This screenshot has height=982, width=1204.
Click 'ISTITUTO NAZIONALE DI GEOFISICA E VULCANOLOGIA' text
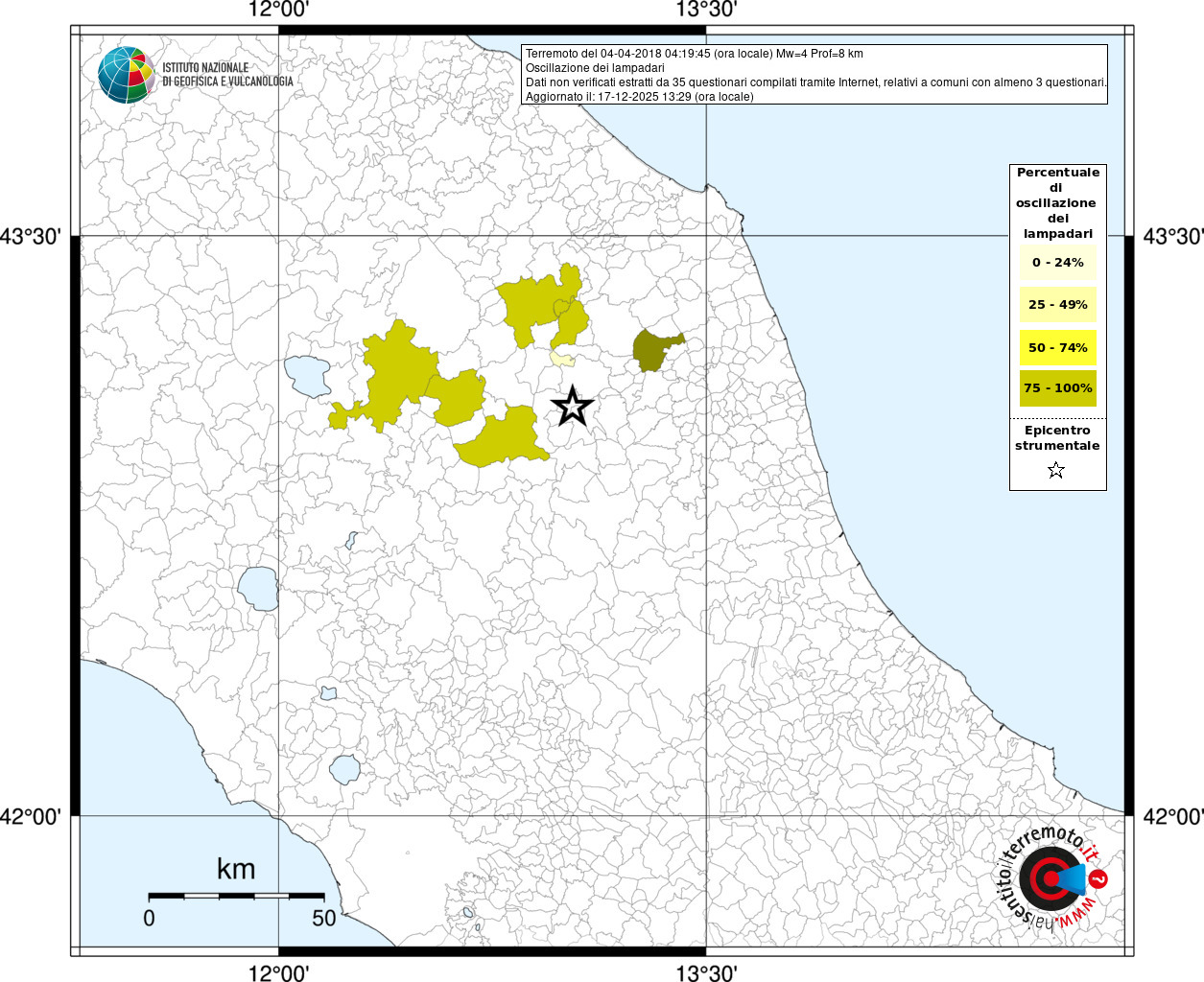pos(227,75)
